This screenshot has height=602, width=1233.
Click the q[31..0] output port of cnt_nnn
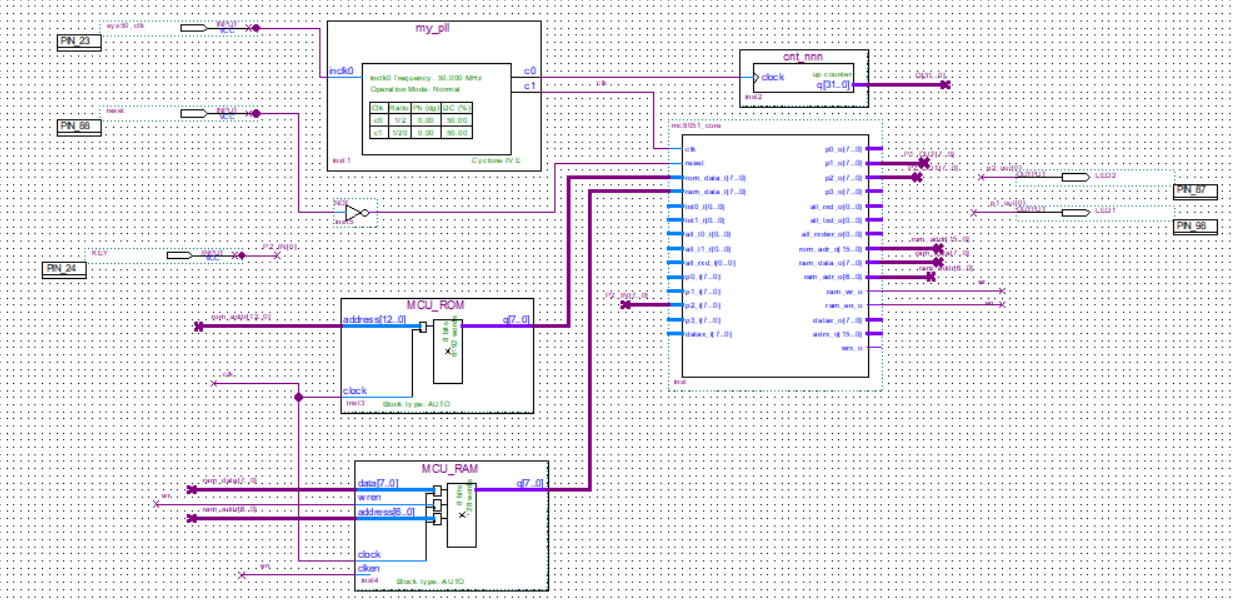click(832, 85)
